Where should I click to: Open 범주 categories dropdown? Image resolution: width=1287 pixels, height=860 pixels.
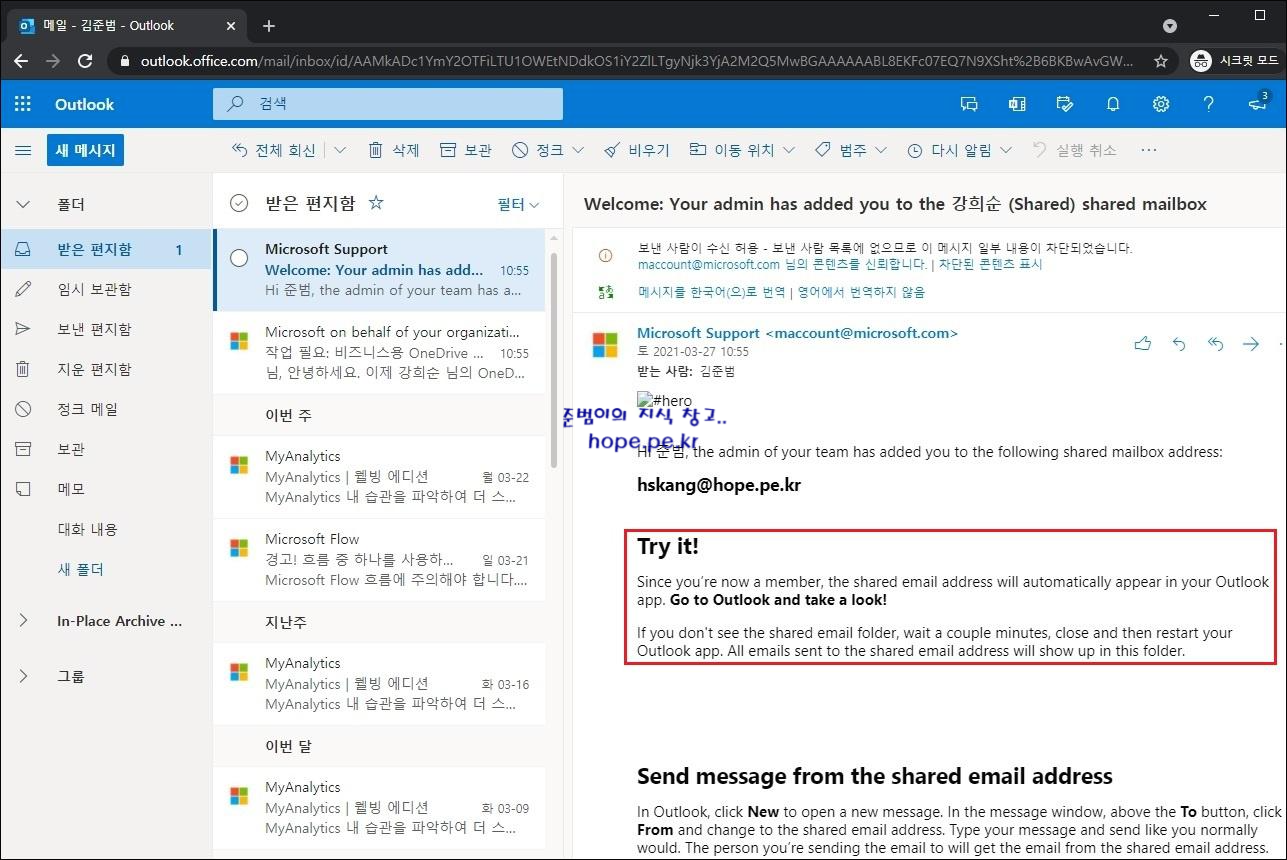881,150
